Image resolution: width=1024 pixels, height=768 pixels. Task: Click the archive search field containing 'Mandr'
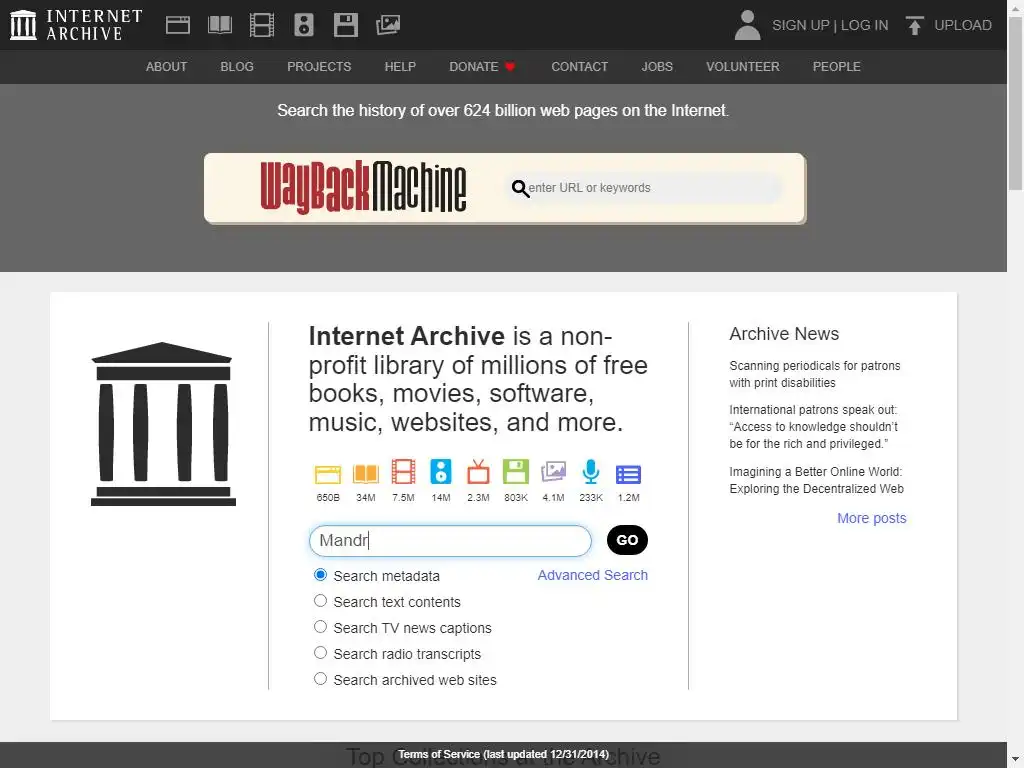450,541
